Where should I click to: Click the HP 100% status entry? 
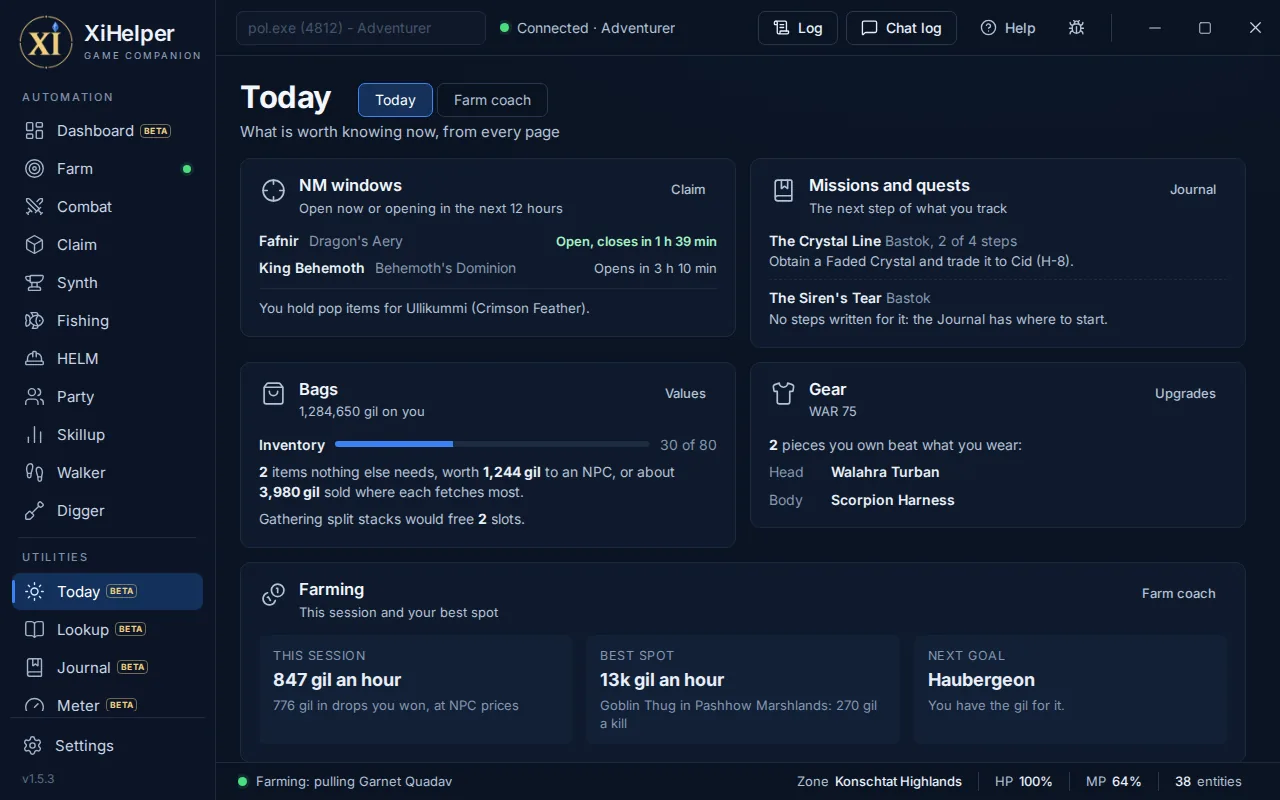[x=1023, y=781]
